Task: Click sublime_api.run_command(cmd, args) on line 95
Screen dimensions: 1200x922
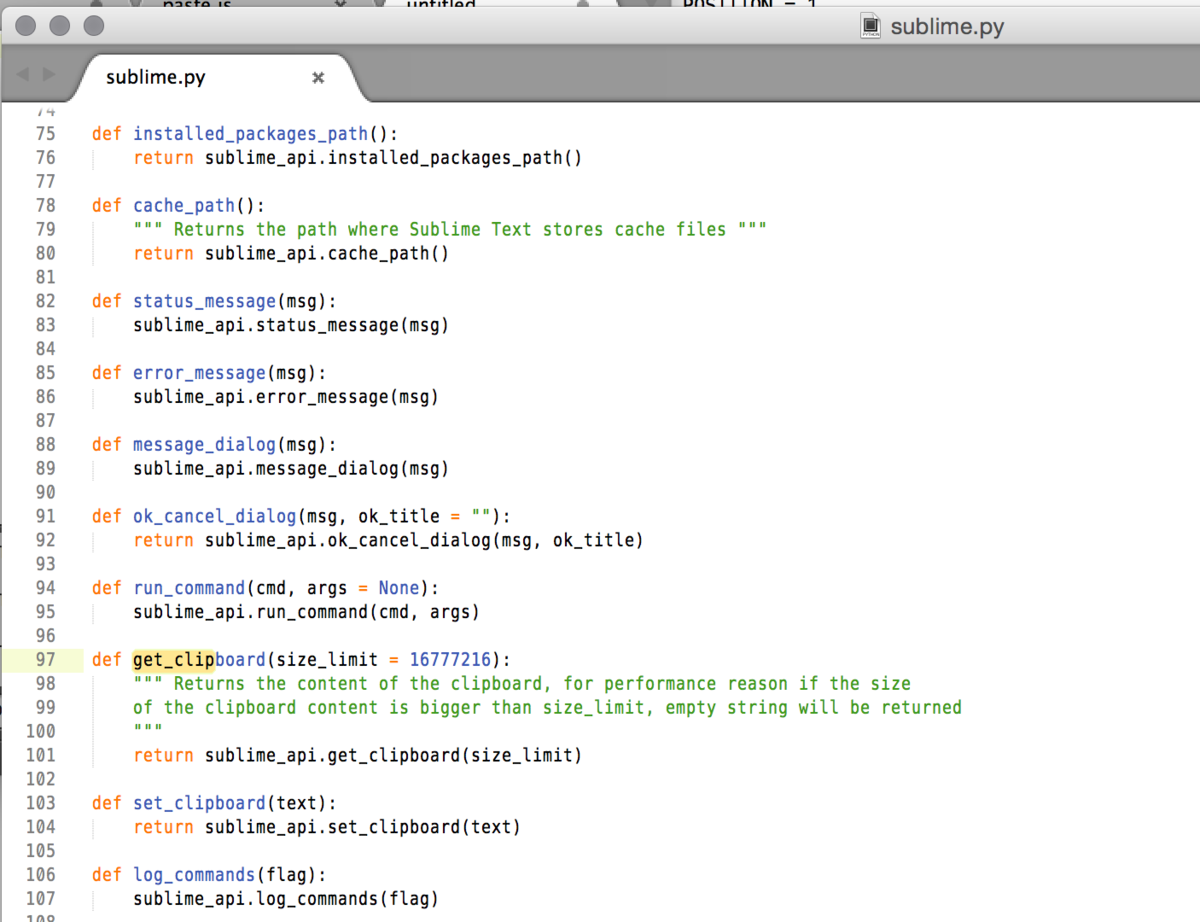Action: point(307,613)
